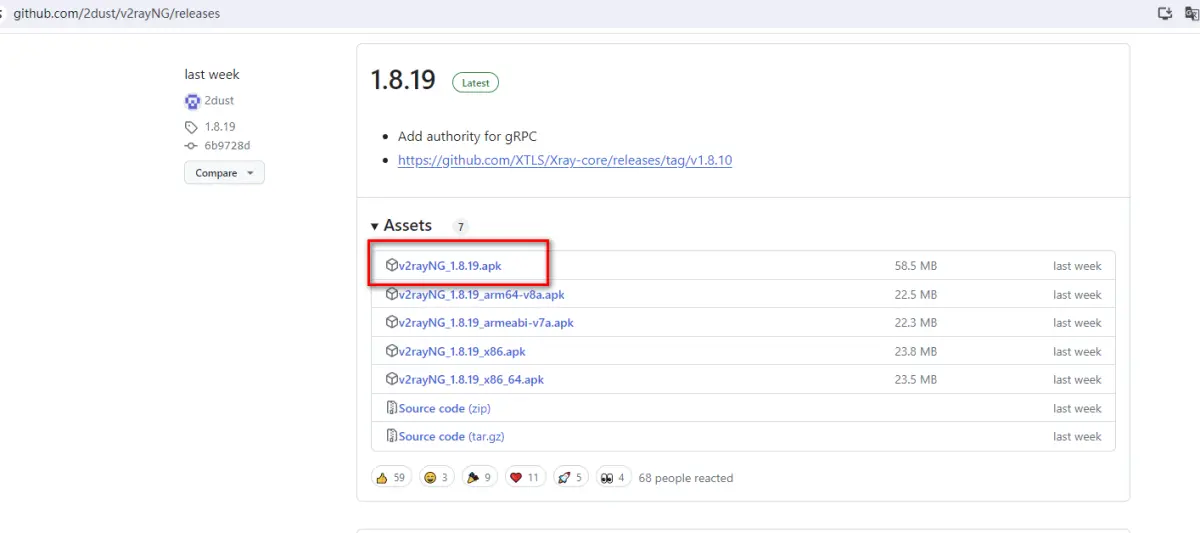Screen dimensions: 1200x533
Task: Click the commit icon next to 6b9728d
Action: [191, 146]
